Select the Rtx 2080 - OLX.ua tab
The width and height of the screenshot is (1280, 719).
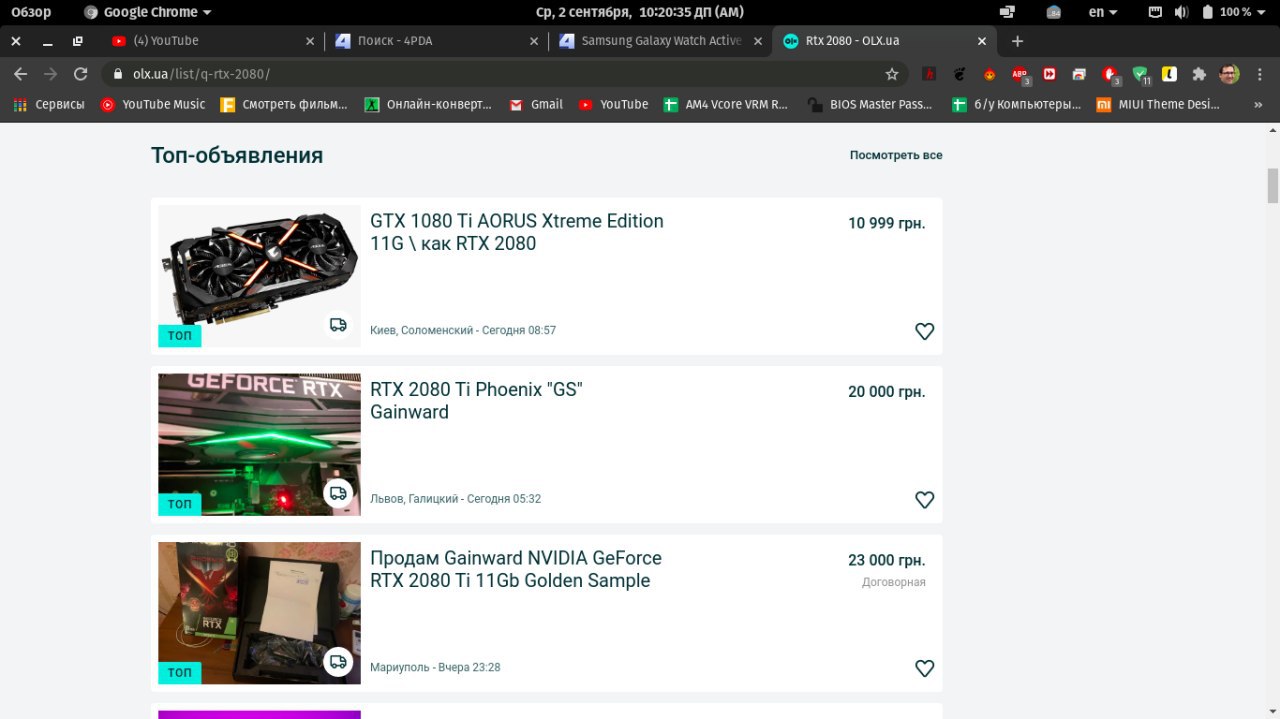coord(885,41)
